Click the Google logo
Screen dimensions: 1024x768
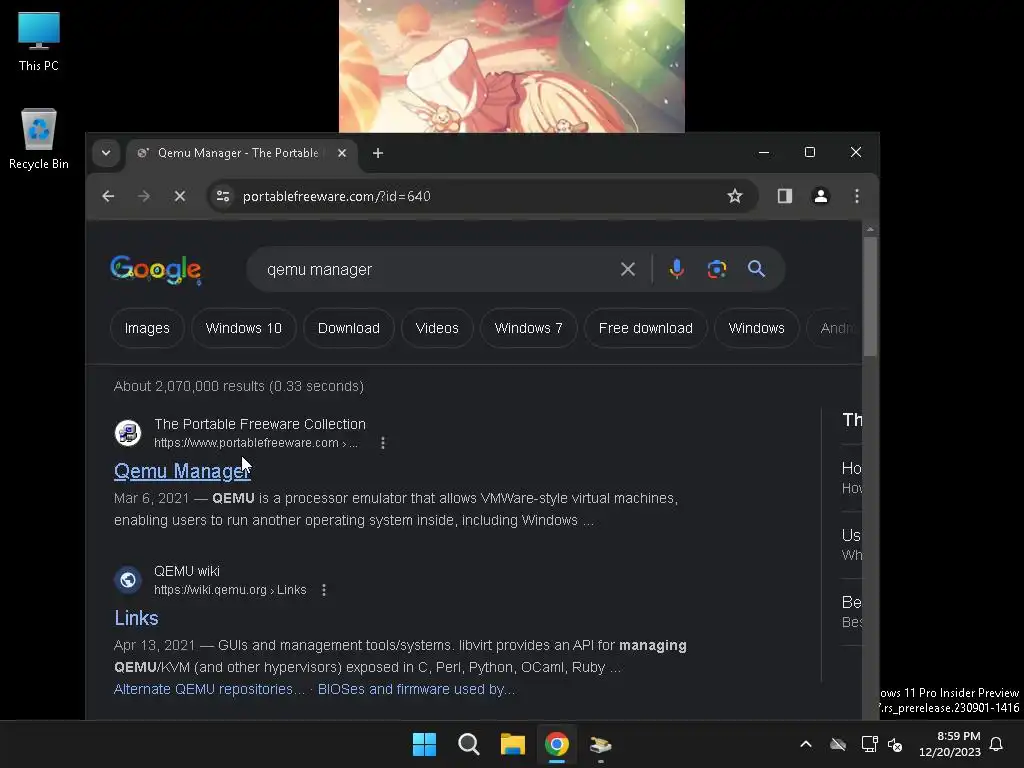(155, 270)
